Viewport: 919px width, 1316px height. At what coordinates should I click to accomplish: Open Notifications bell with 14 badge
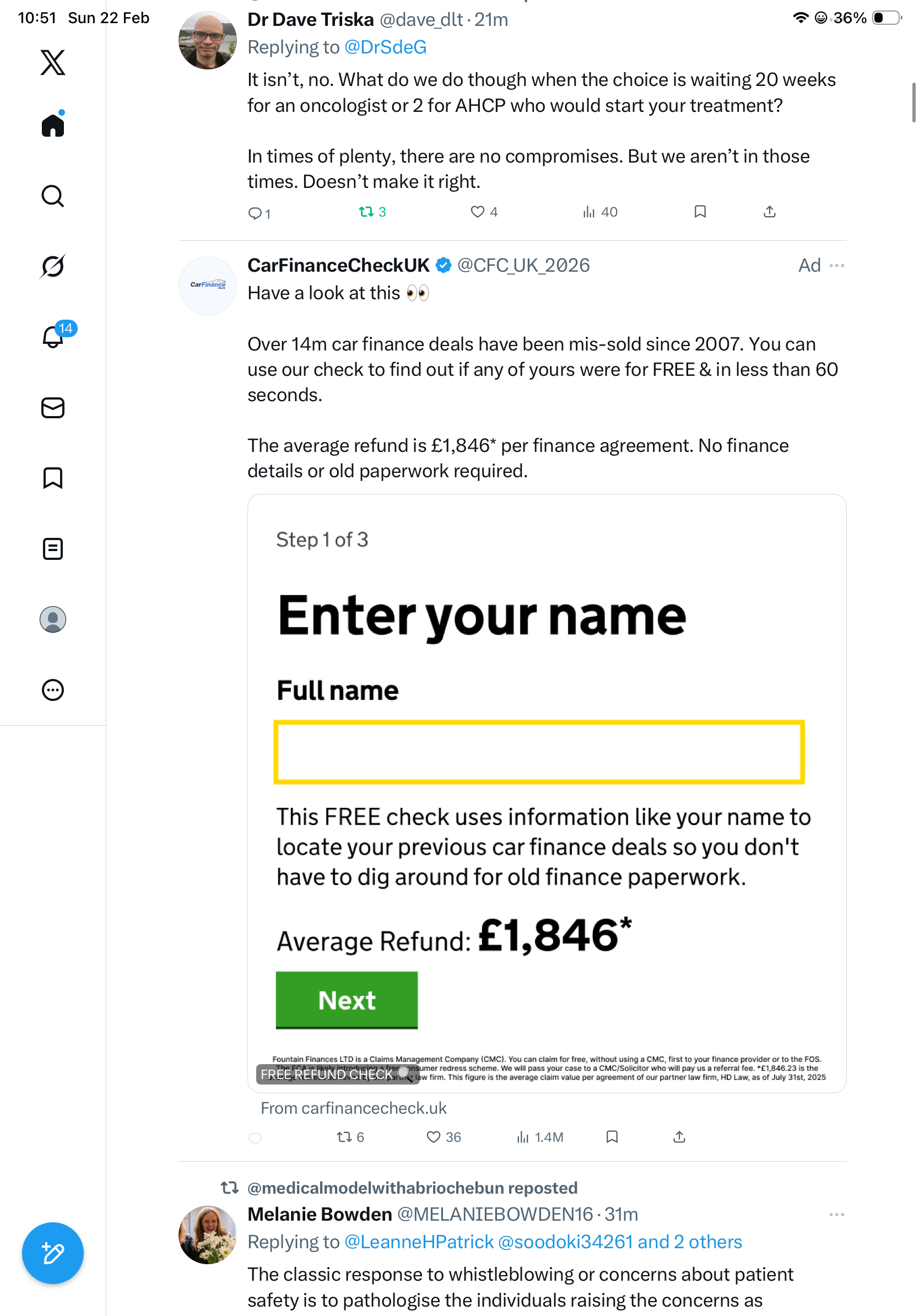click(53, 337)
